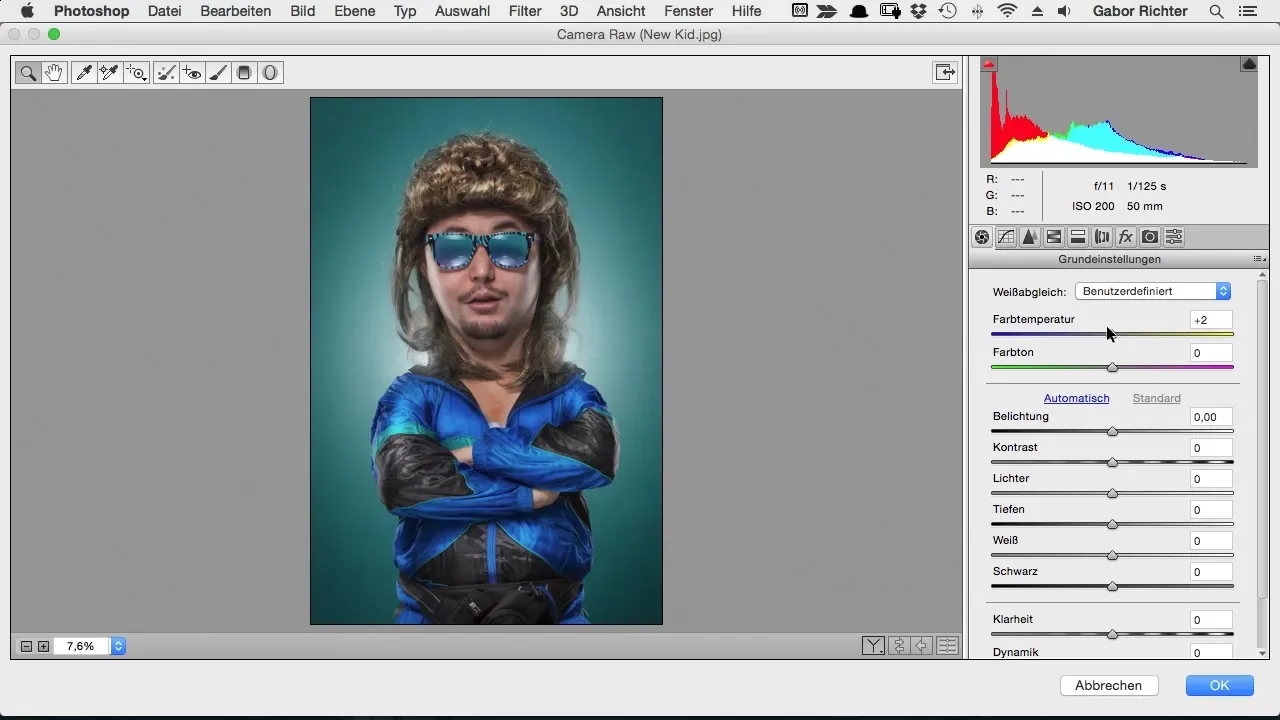Select the Spot Removal brush tool
The image size is (1280, 720).
(x=167, y=72)
